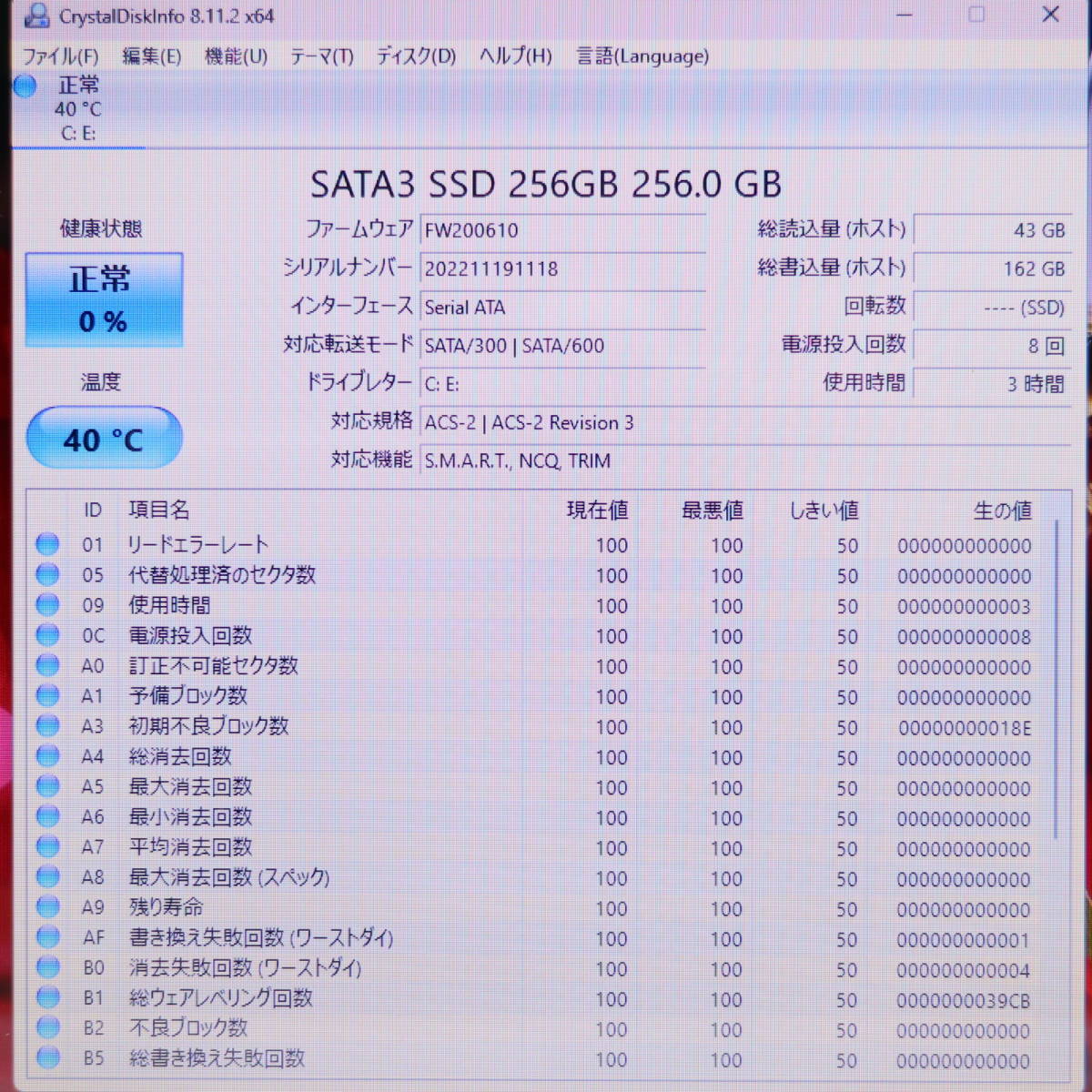Click the status orb for ID A9 残り寿命
The height and width of the screenshot is (1092, 1092).
[x=47, y=907]
